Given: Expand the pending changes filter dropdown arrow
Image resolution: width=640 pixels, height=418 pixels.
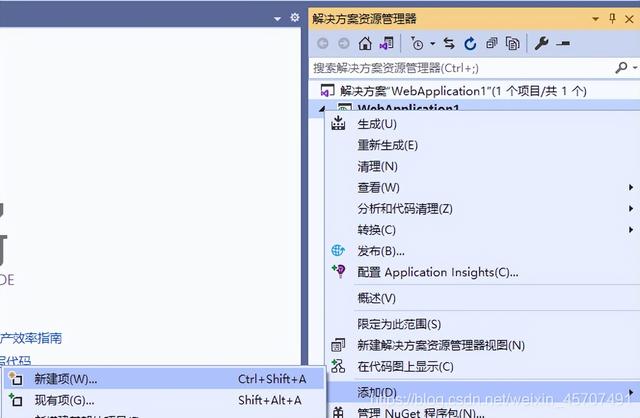Looking at the screenshot, I should (x=433, y=44).
